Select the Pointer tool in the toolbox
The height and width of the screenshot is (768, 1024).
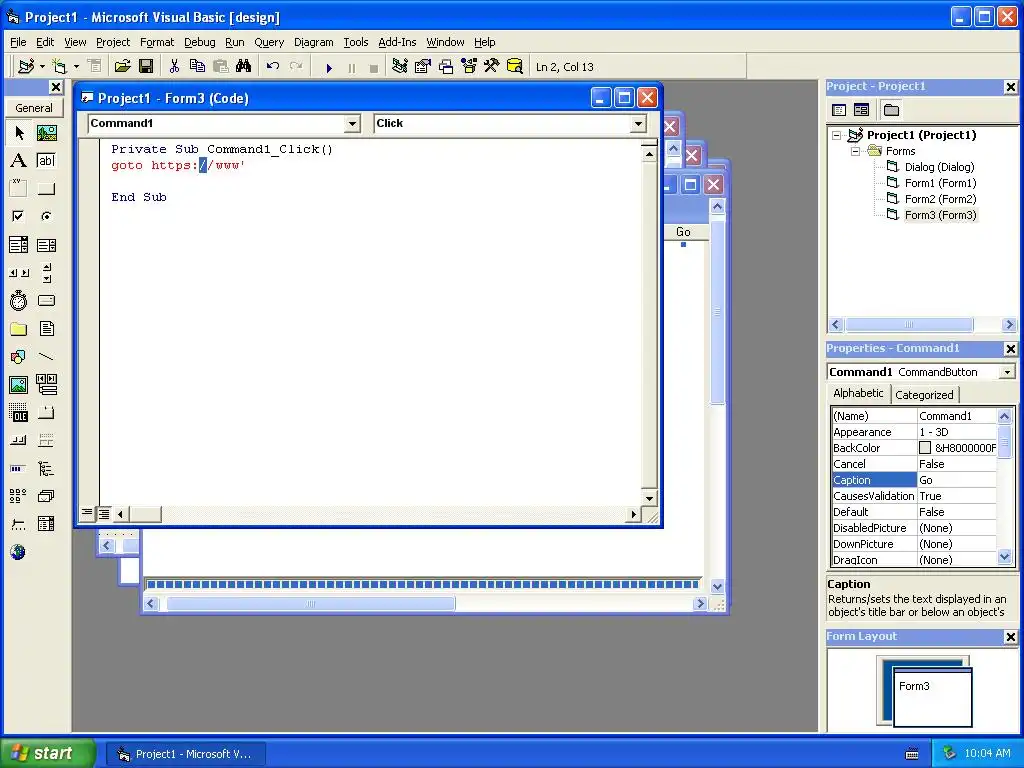[19, 133]
